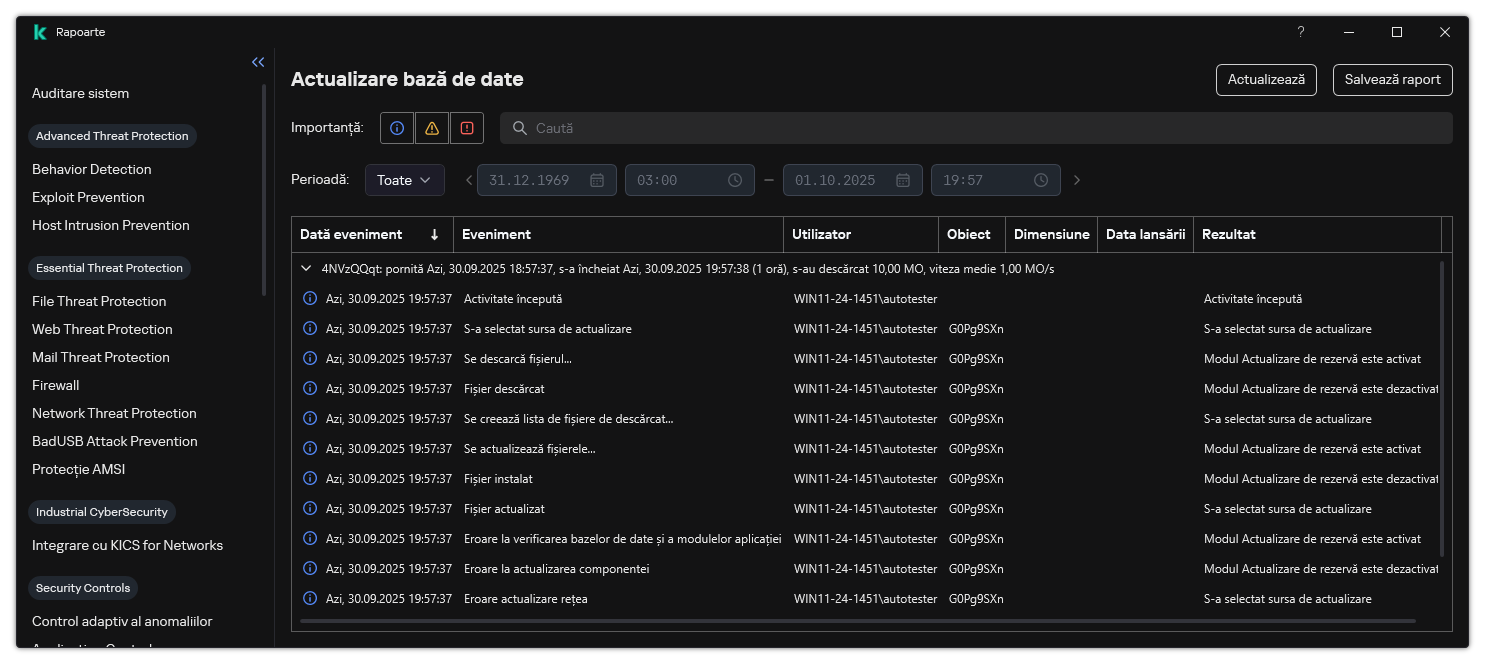Collapse the left sidebar with double-chevron icon
This screenshot has height=664, width=1485.
258,62
